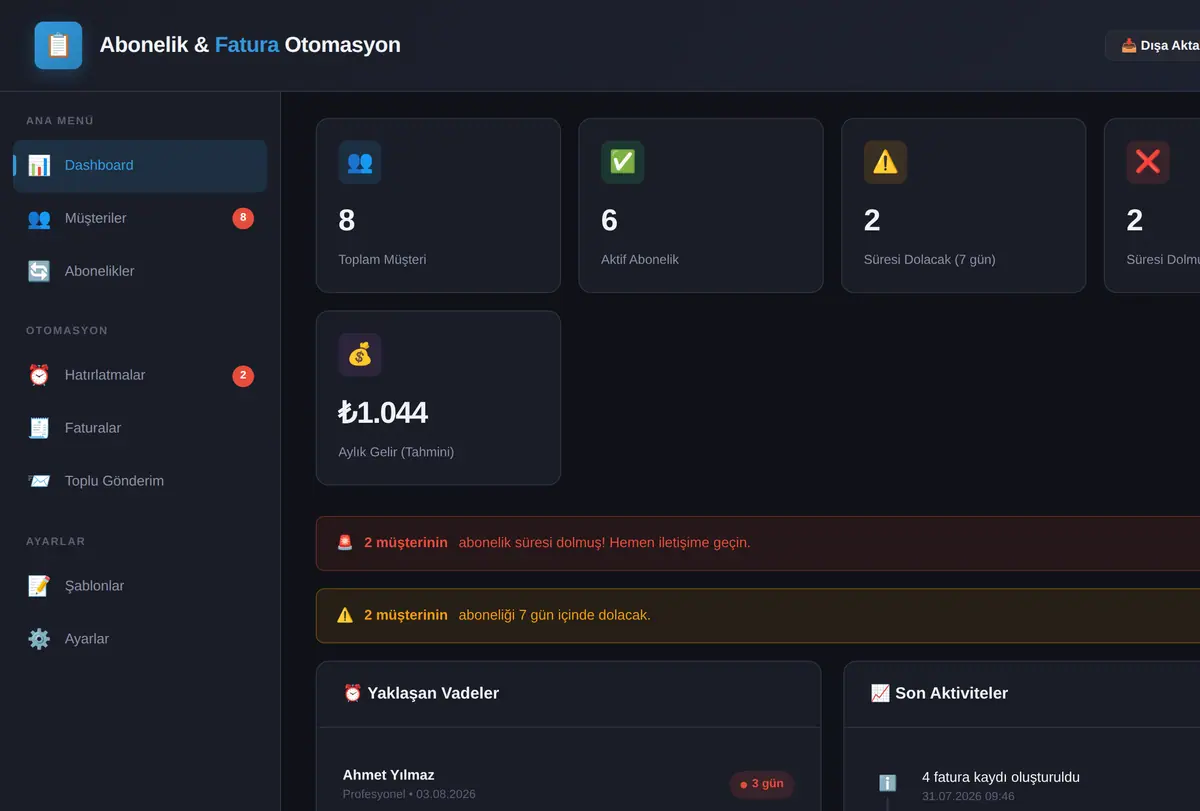Open Abonelikler section
Image resolution: width=1200 pixels, height=811 pixels.
140,272
